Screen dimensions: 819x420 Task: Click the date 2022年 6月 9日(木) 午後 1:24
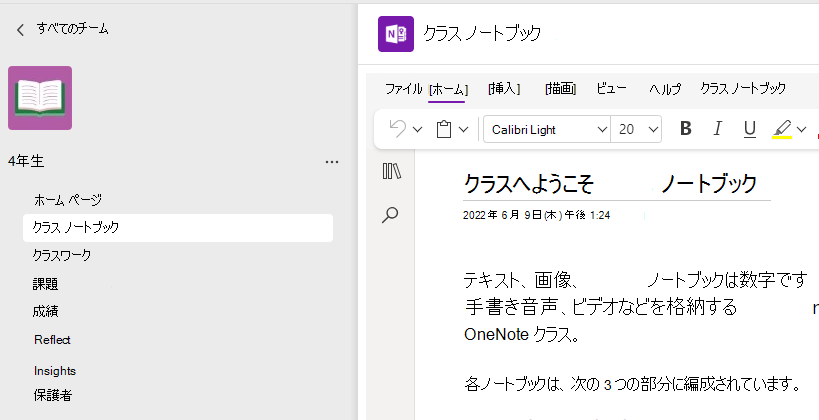[x=536, y=215]
